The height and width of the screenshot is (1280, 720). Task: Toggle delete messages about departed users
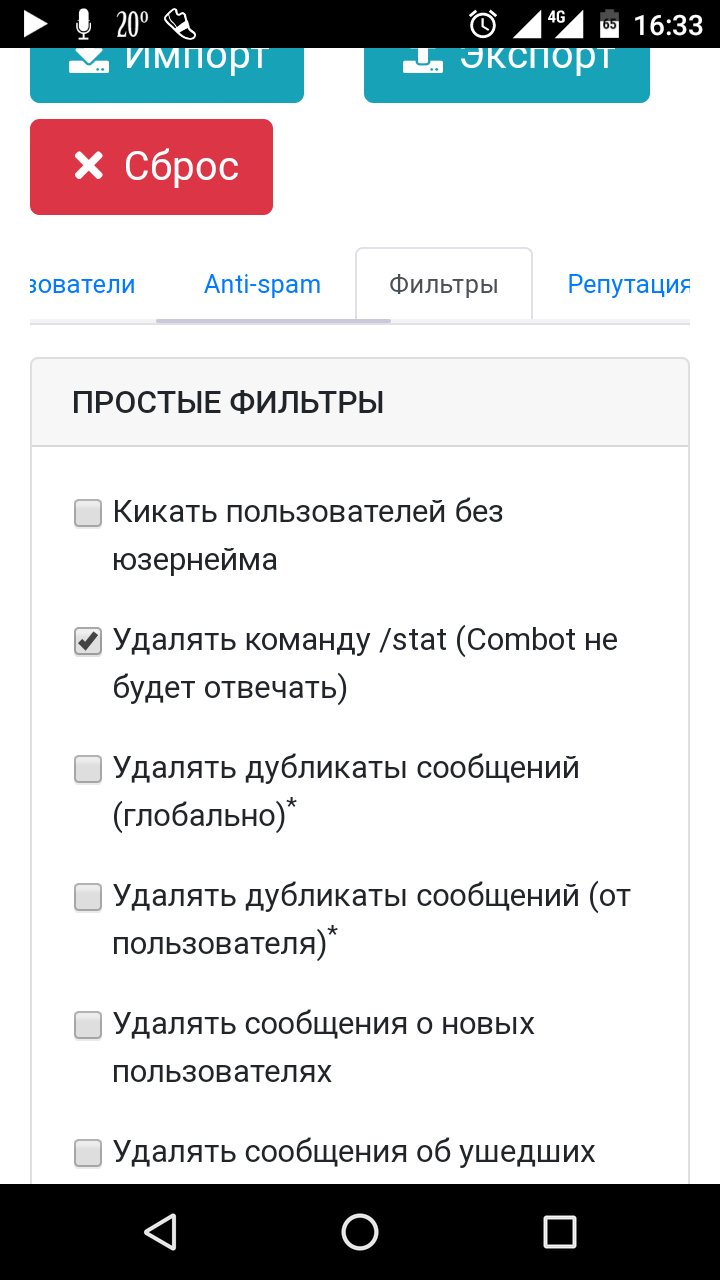pos(88,1154)
